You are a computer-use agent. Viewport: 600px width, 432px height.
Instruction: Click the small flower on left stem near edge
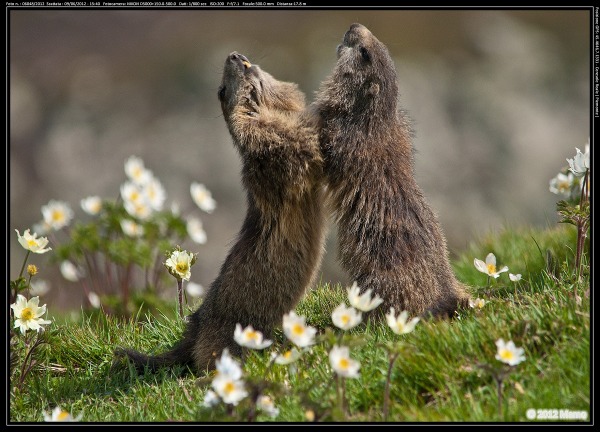(x=32, y=241)
